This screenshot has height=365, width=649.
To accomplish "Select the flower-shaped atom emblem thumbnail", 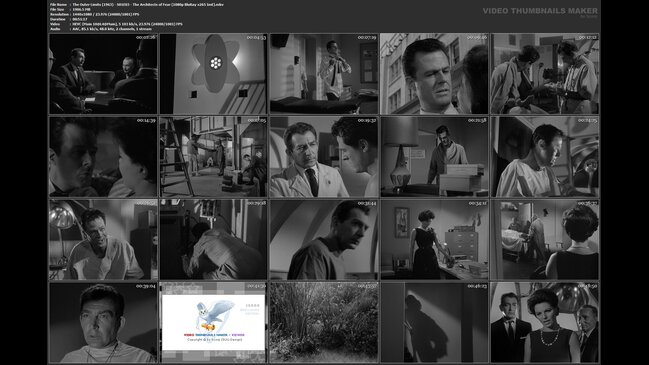I will click(214, 74).
